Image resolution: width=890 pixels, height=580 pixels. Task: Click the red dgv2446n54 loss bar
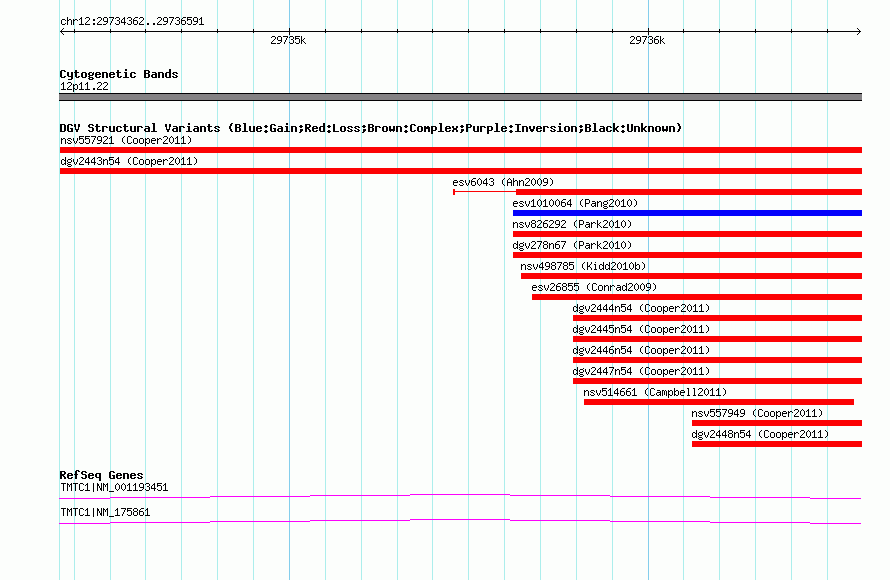point(717,360)
